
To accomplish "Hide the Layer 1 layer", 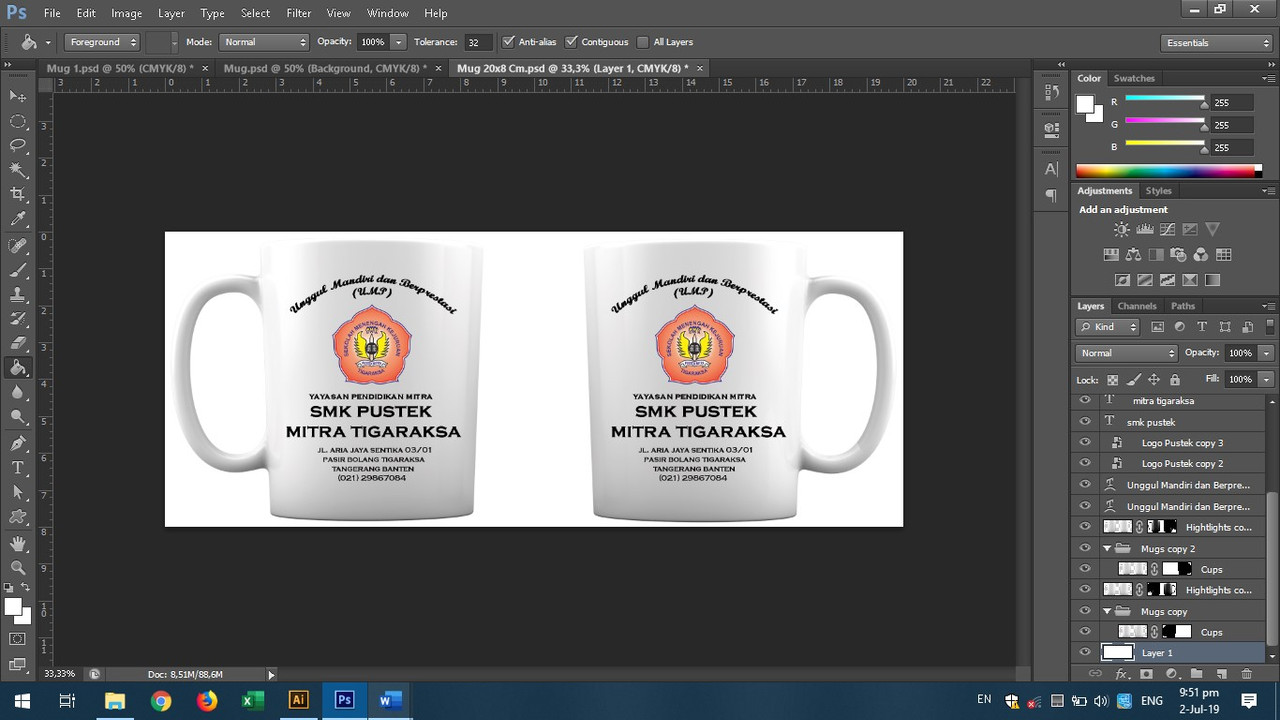I will [1085, 652].
